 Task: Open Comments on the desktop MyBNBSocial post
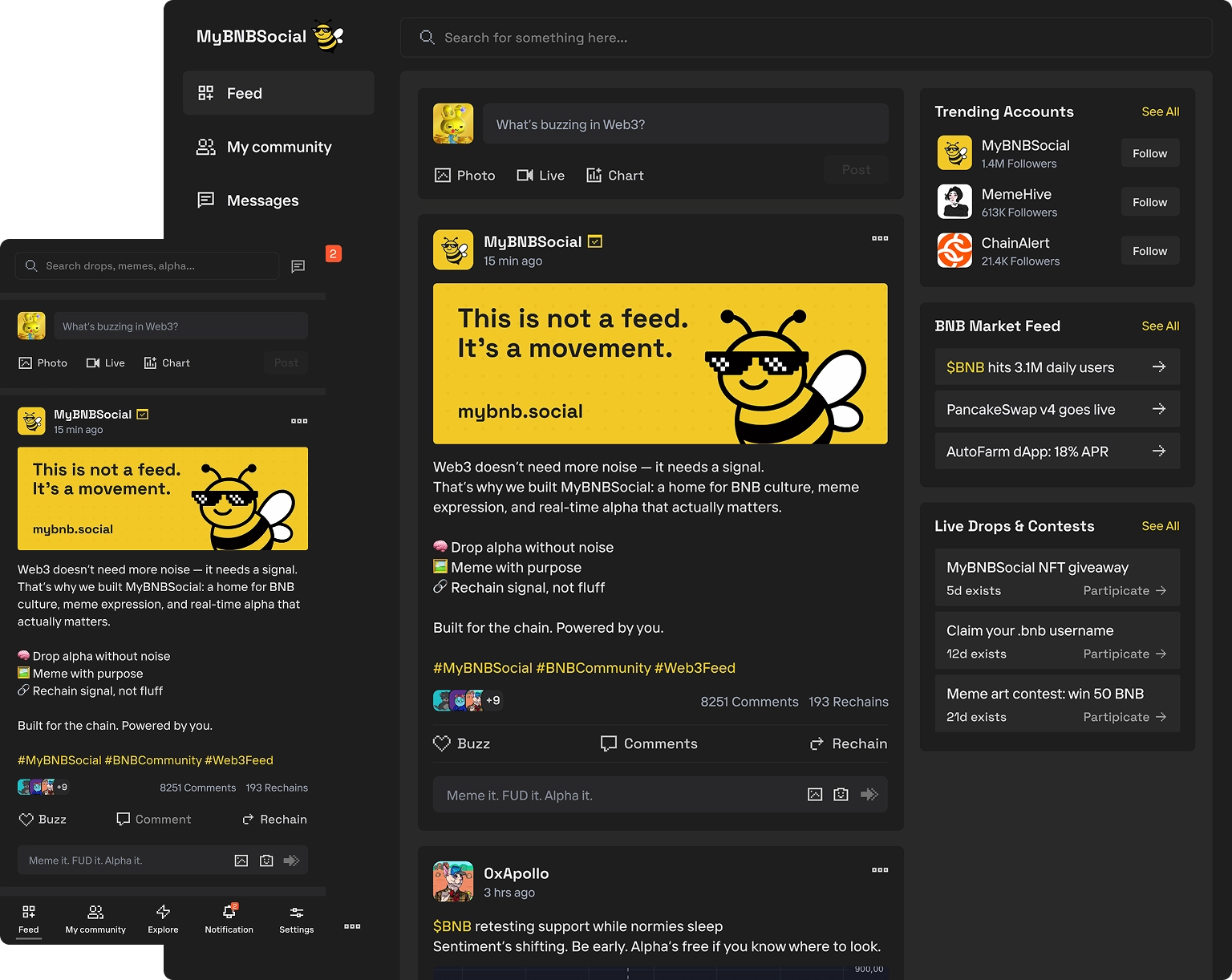(649, 743)
